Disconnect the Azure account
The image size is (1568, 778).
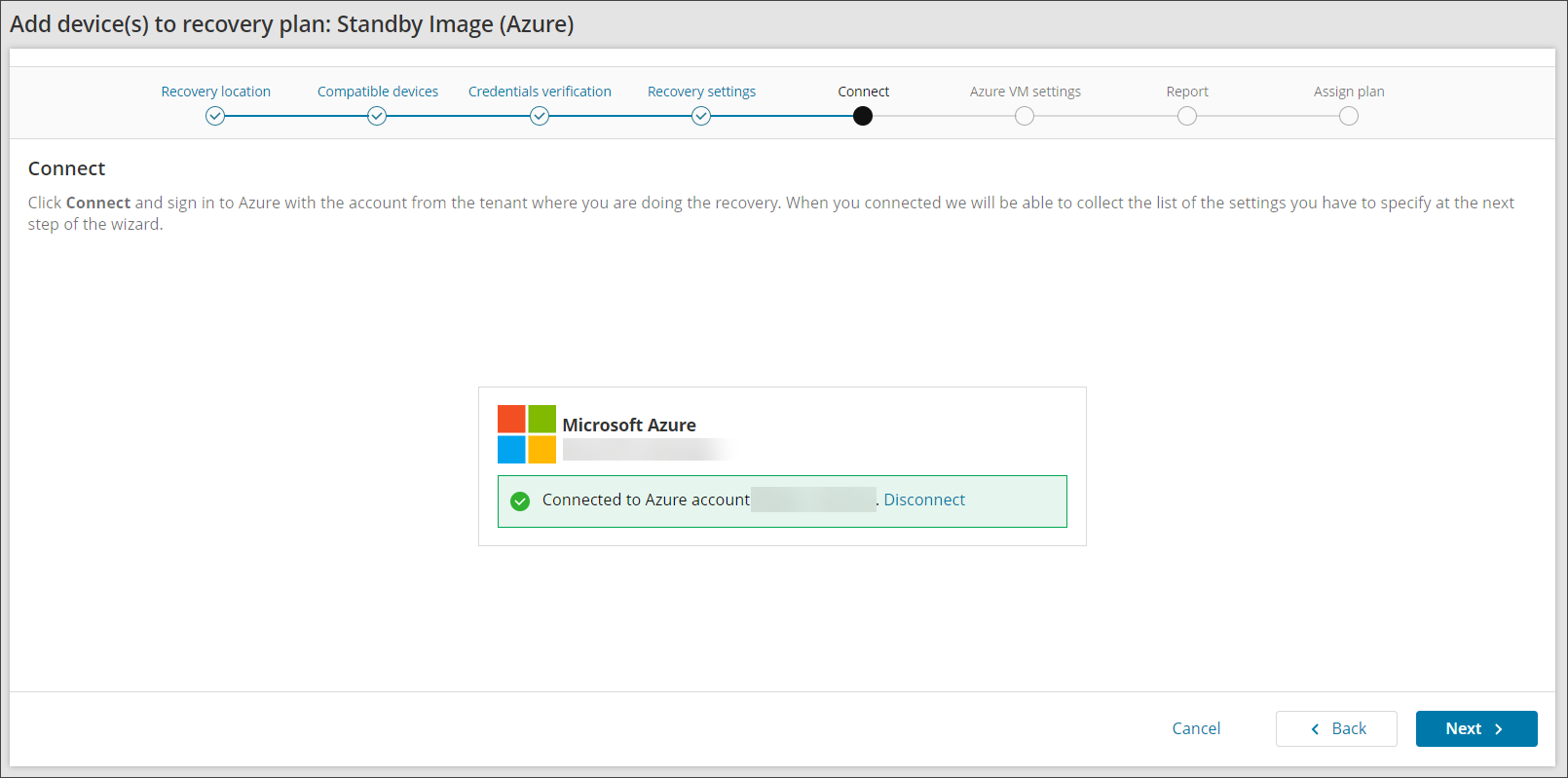tap(923, 500)
